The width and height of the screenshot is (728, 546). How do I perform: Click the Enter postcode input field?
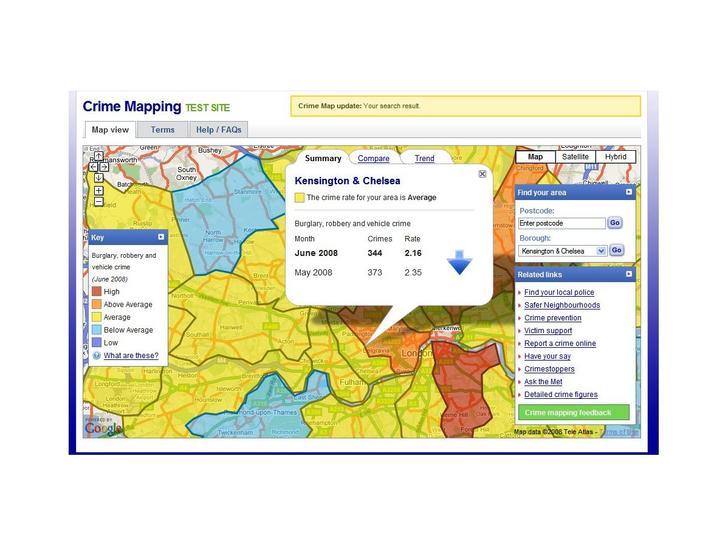(x=562, y=223)
